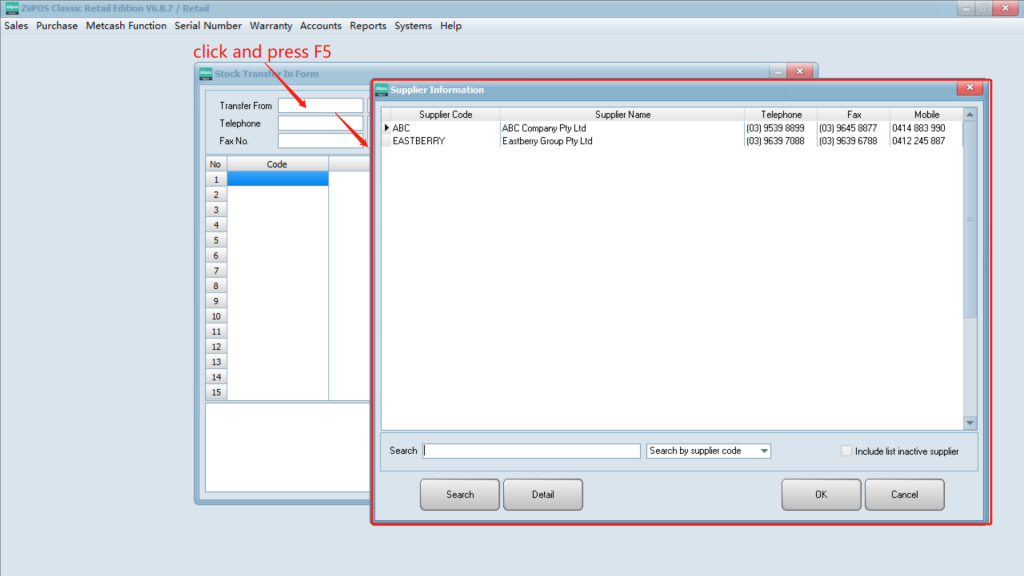Click the Cancel button
The image size is (1024, 576).
click(904, 494)
